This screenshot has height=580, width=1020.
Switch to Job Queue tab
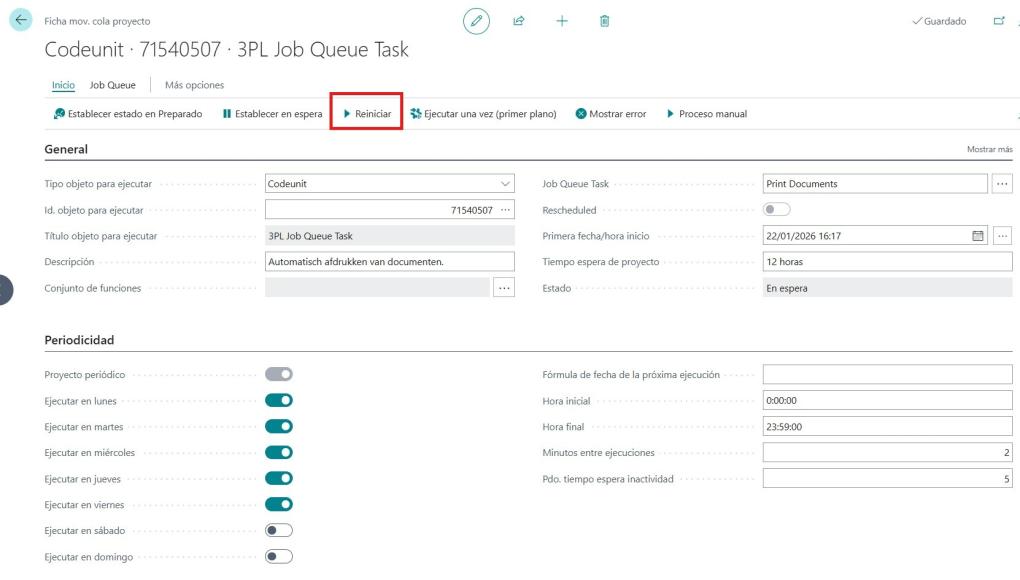click(112, 85)
